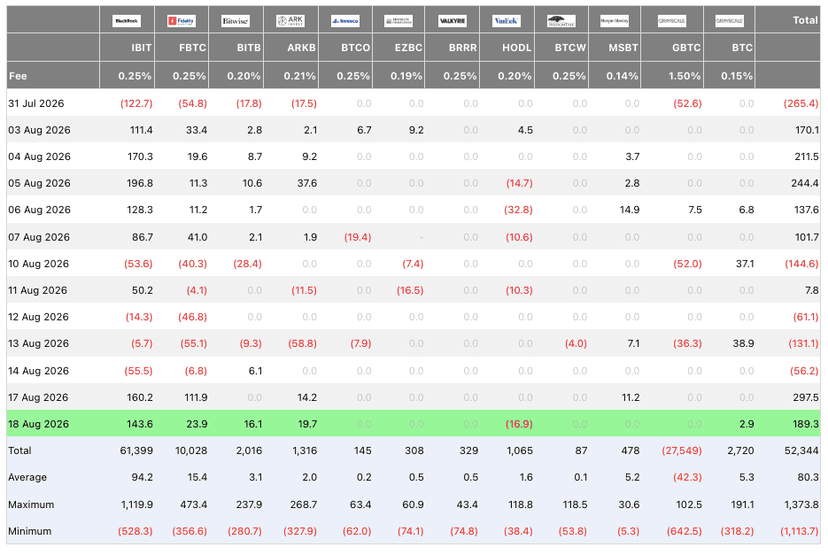828x553 pixels.
Task: Click the ARK Invest logo
Action: 290,21
